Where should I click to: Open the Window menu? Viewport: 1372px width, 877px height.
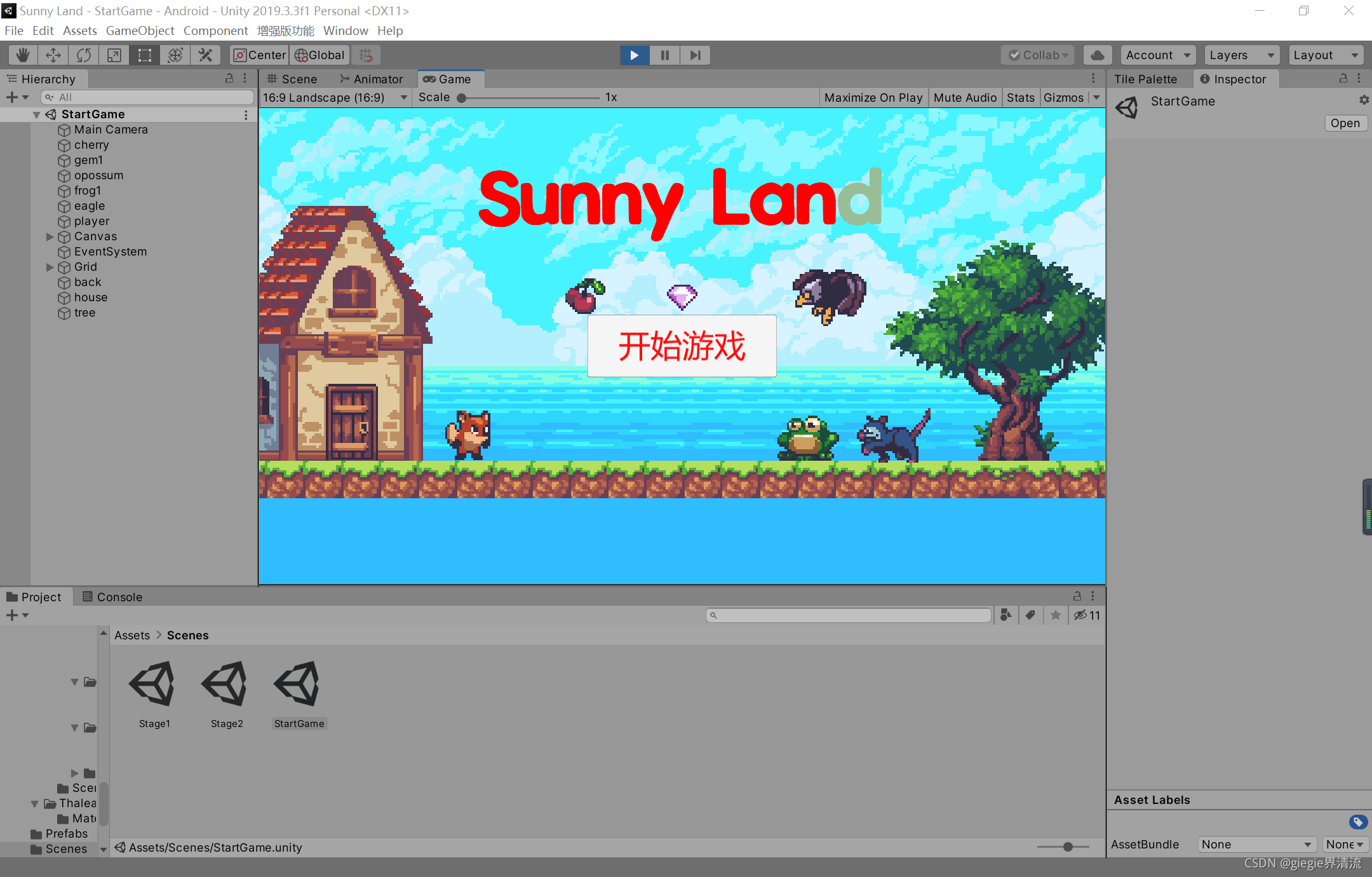coord(346,31)
